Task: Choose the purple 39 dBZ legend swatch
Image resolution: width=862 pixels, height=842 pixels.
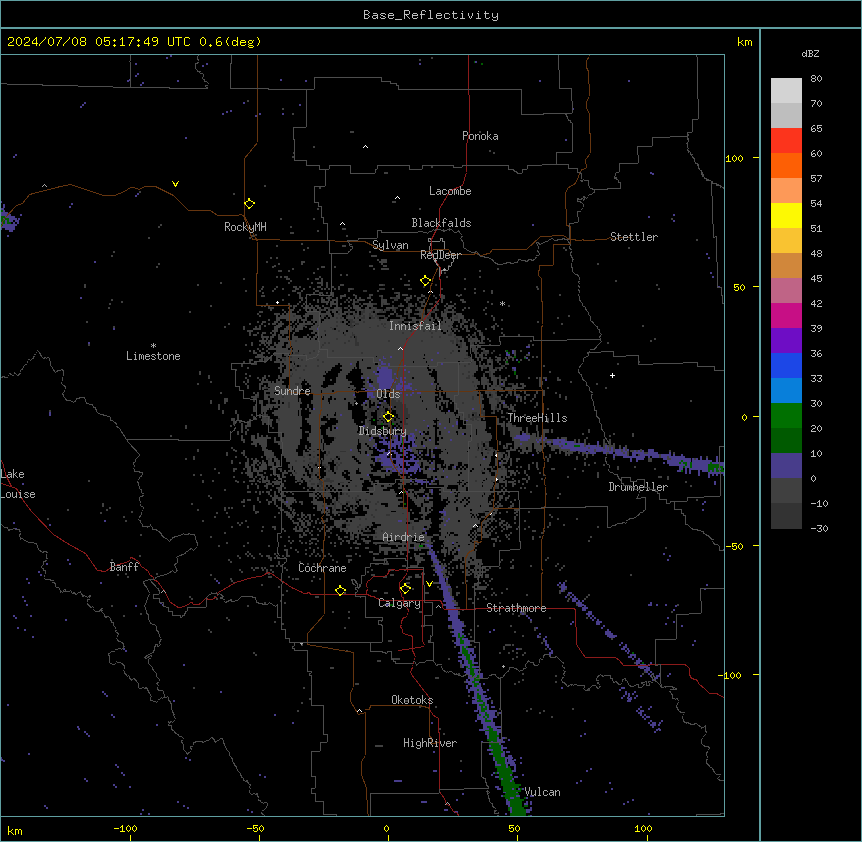Action: pyautogui.click(x=786, y=340)
